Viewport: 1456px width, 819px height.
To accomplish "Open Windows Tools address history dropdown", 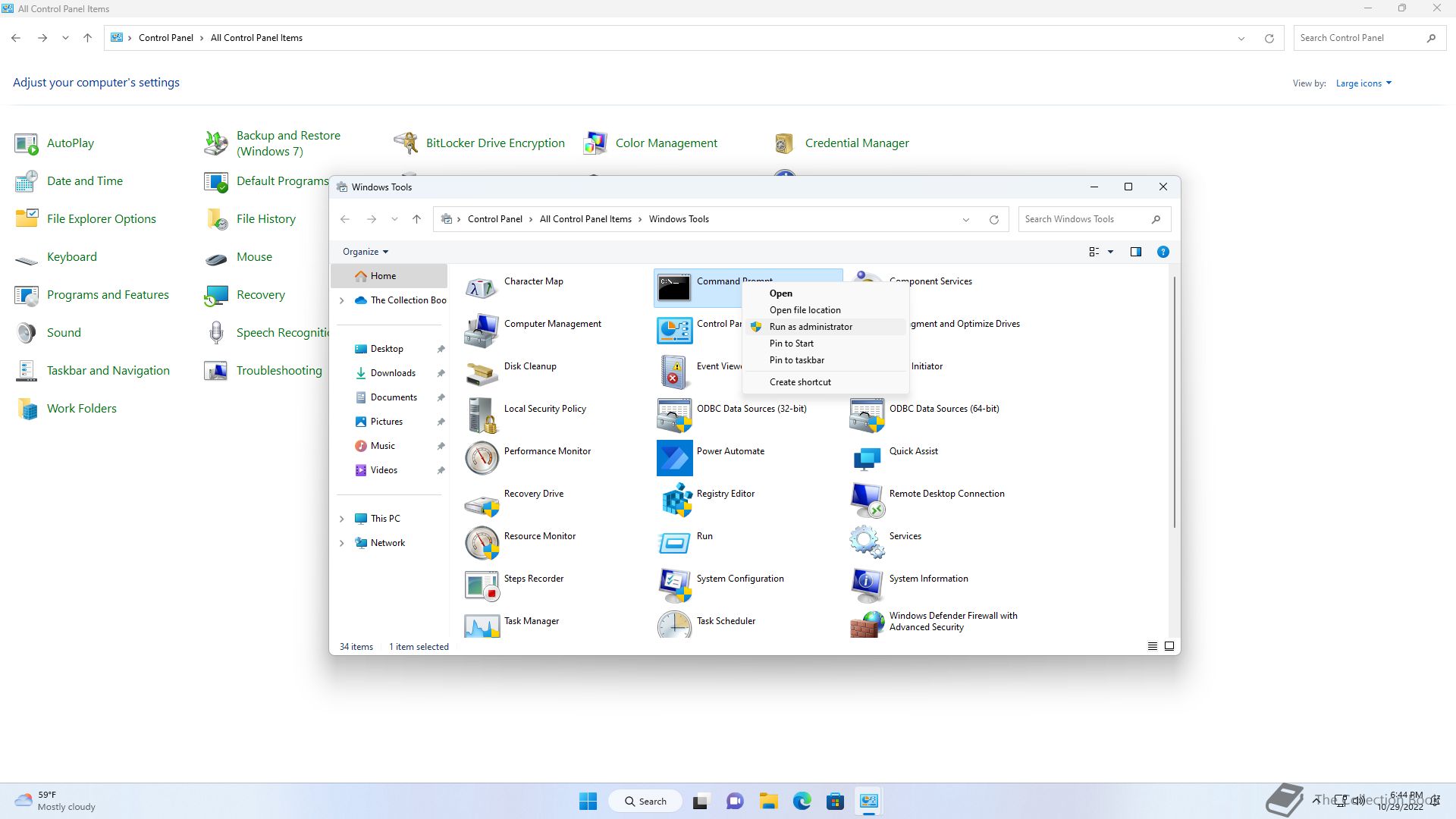I will (965, 220).
